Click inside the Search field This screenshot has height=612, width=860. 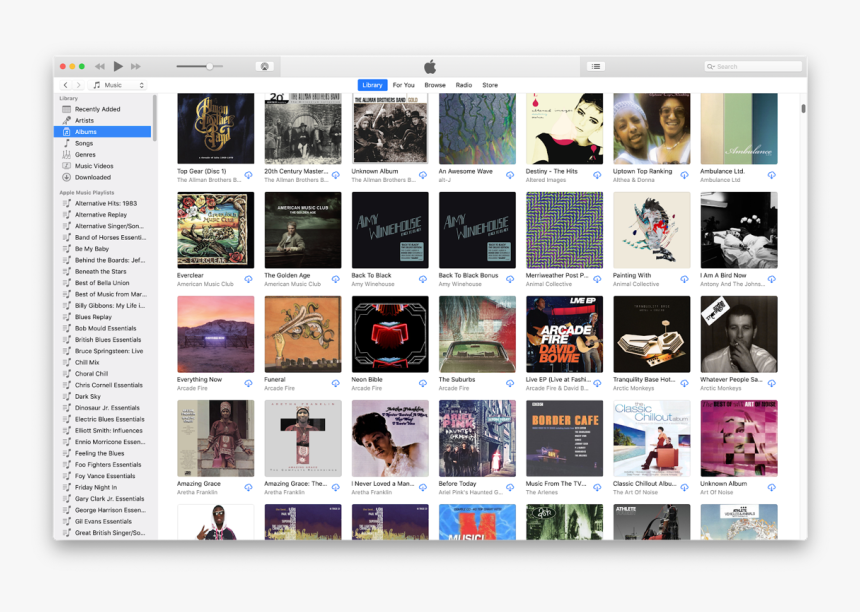753,66
